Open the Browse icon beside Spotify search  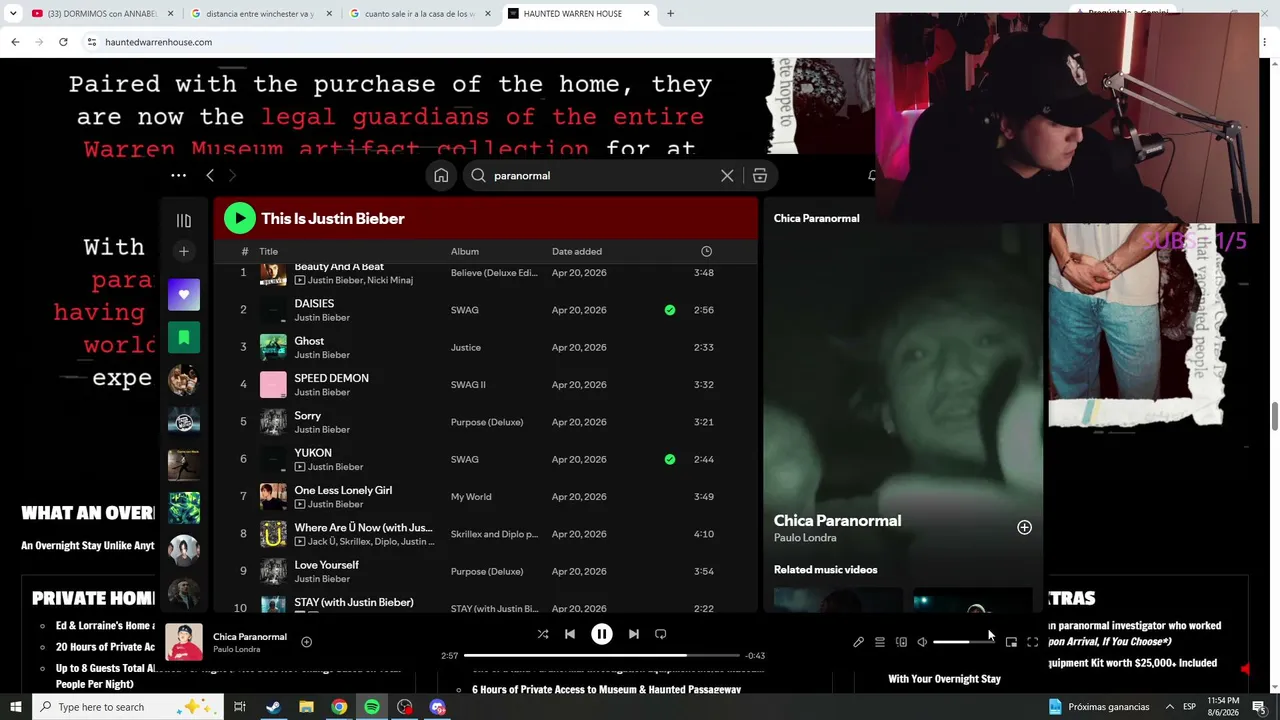(760, 176)
